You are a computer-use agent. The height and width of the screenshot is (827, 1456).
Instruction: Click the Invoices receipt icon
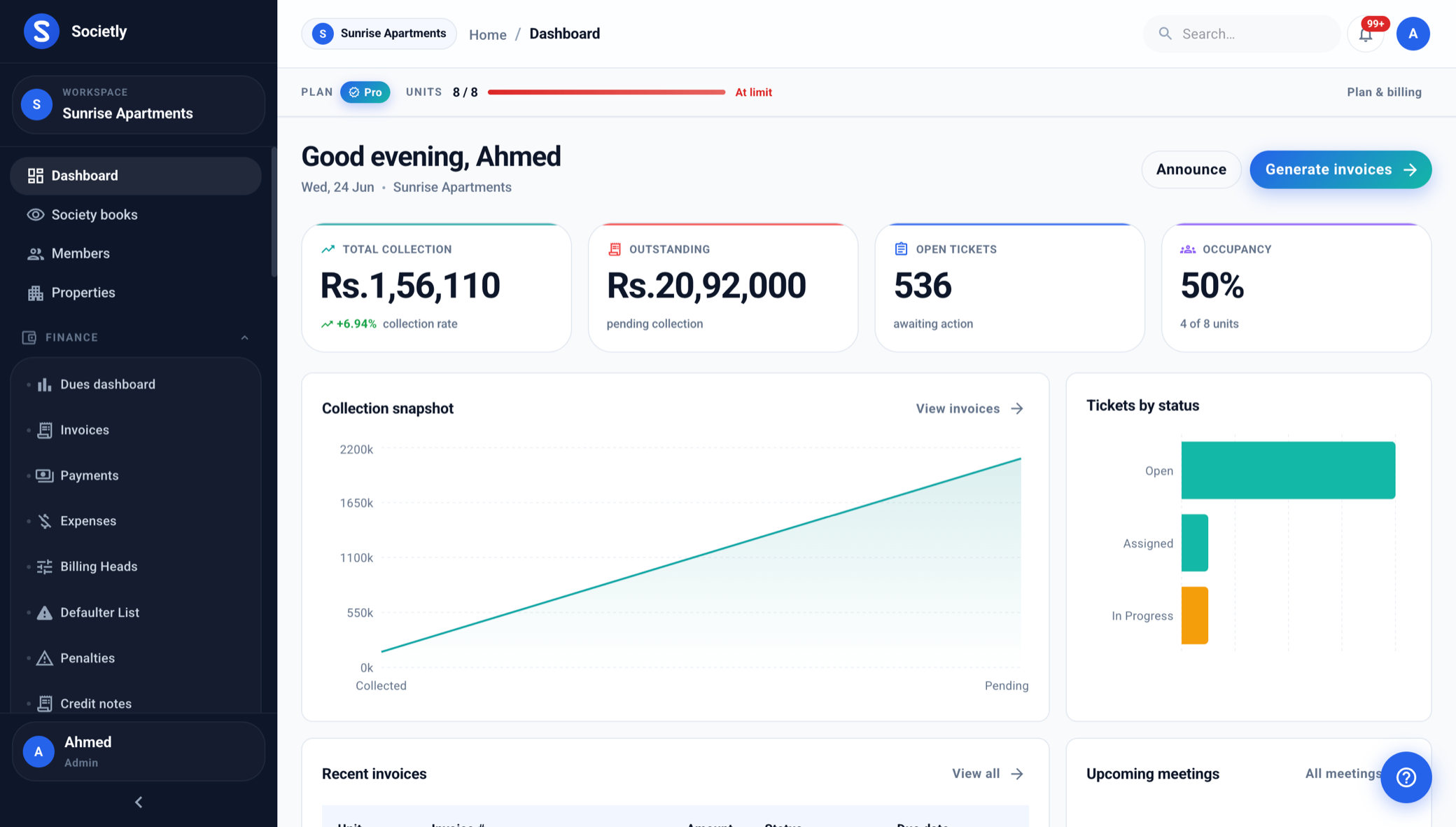tap(45, 430)
